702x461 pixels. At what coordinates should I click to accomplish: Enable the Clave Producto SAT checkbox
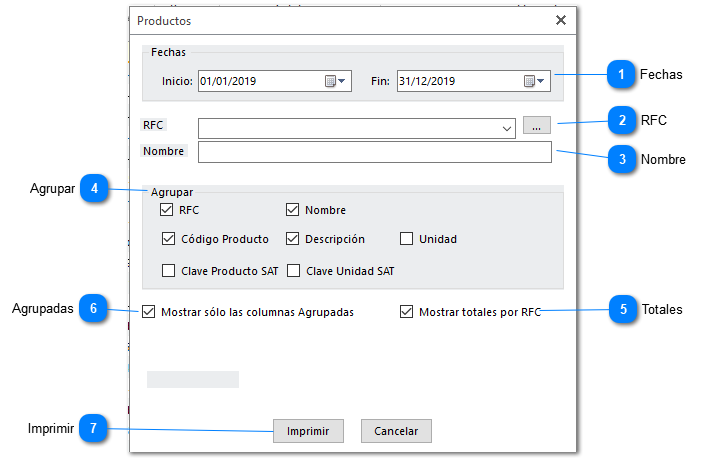coord(168,271)
